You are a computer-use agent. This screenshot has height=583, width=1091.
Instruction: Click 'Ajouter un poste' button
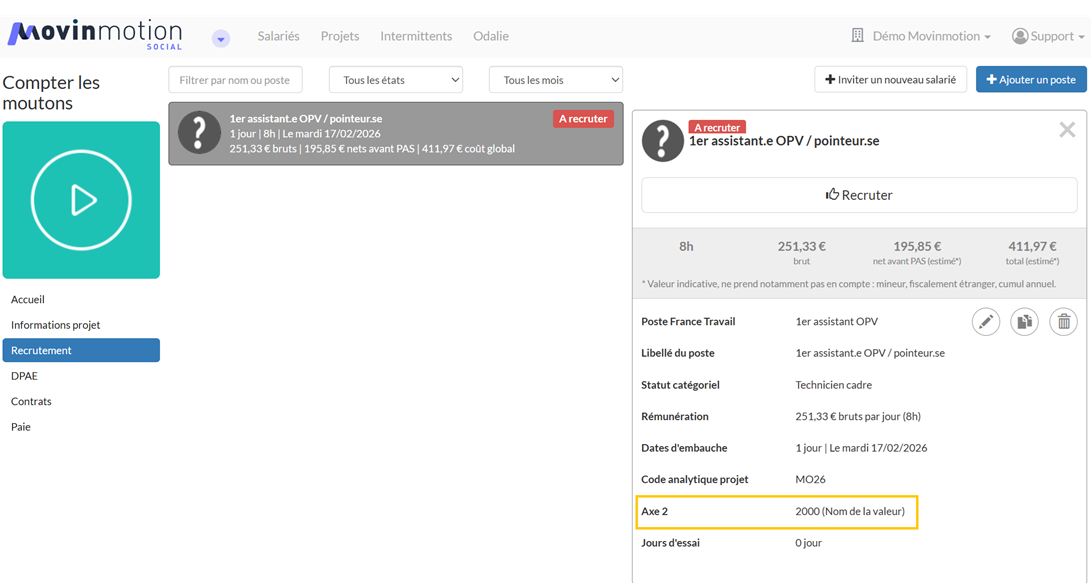(1031, 80)
